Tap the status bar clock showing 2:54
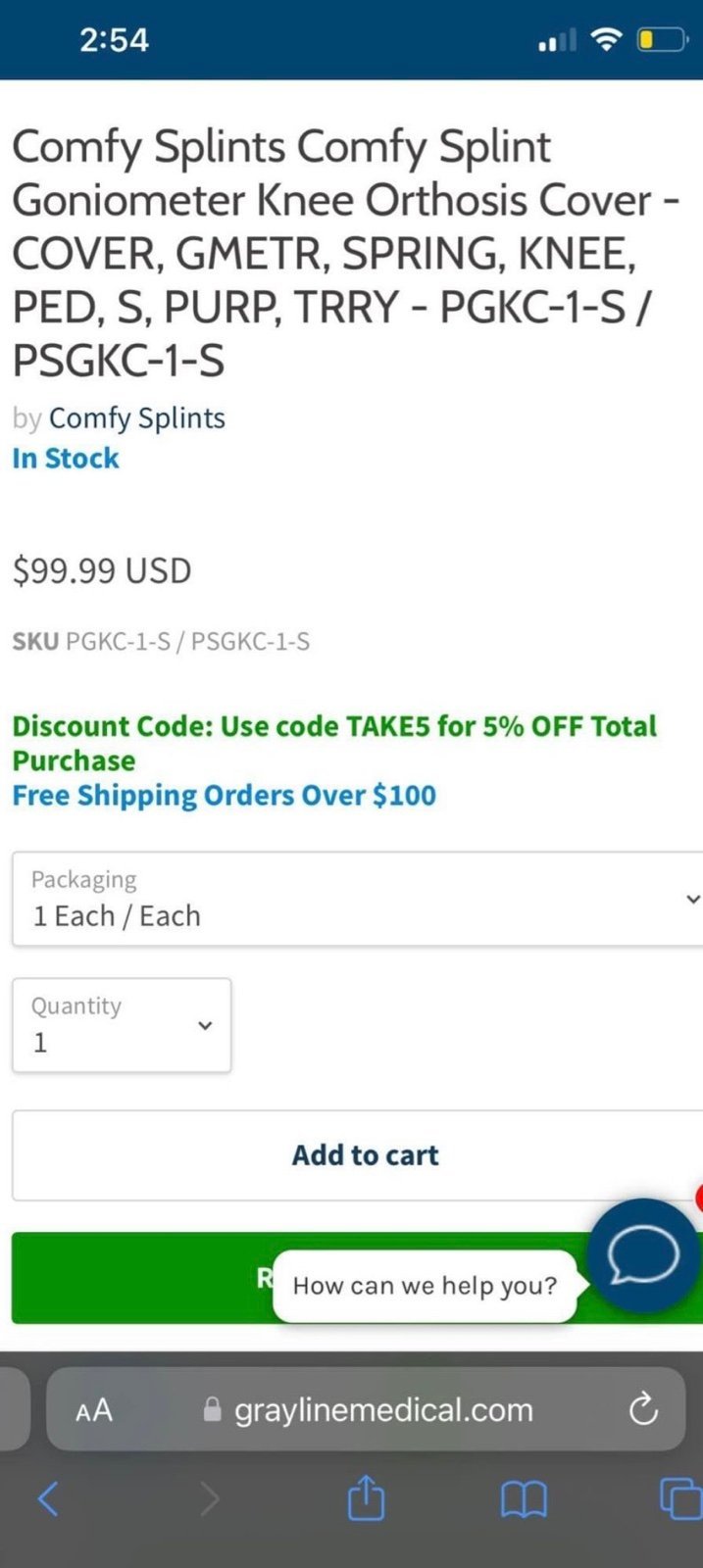Image resolution: width=703 pixels, height=1568 pixels. coord(114,40)
